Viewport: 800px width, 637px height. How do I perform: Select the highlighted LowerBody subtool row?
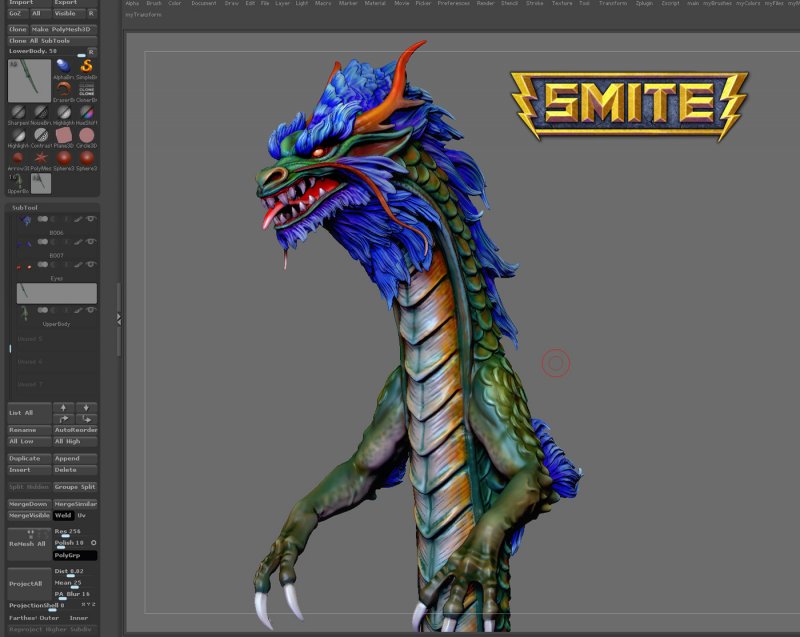click(x=57, y=293)
